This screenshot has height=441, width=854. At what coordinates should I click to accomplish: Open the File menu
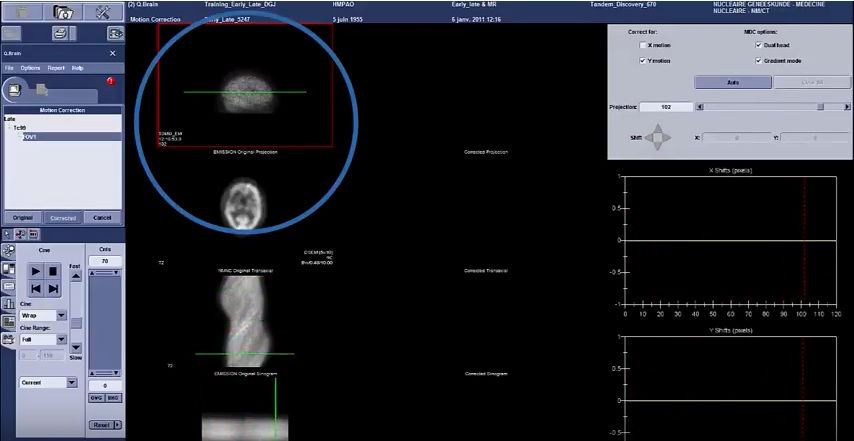pyautogui.click(x=9, y=68)
